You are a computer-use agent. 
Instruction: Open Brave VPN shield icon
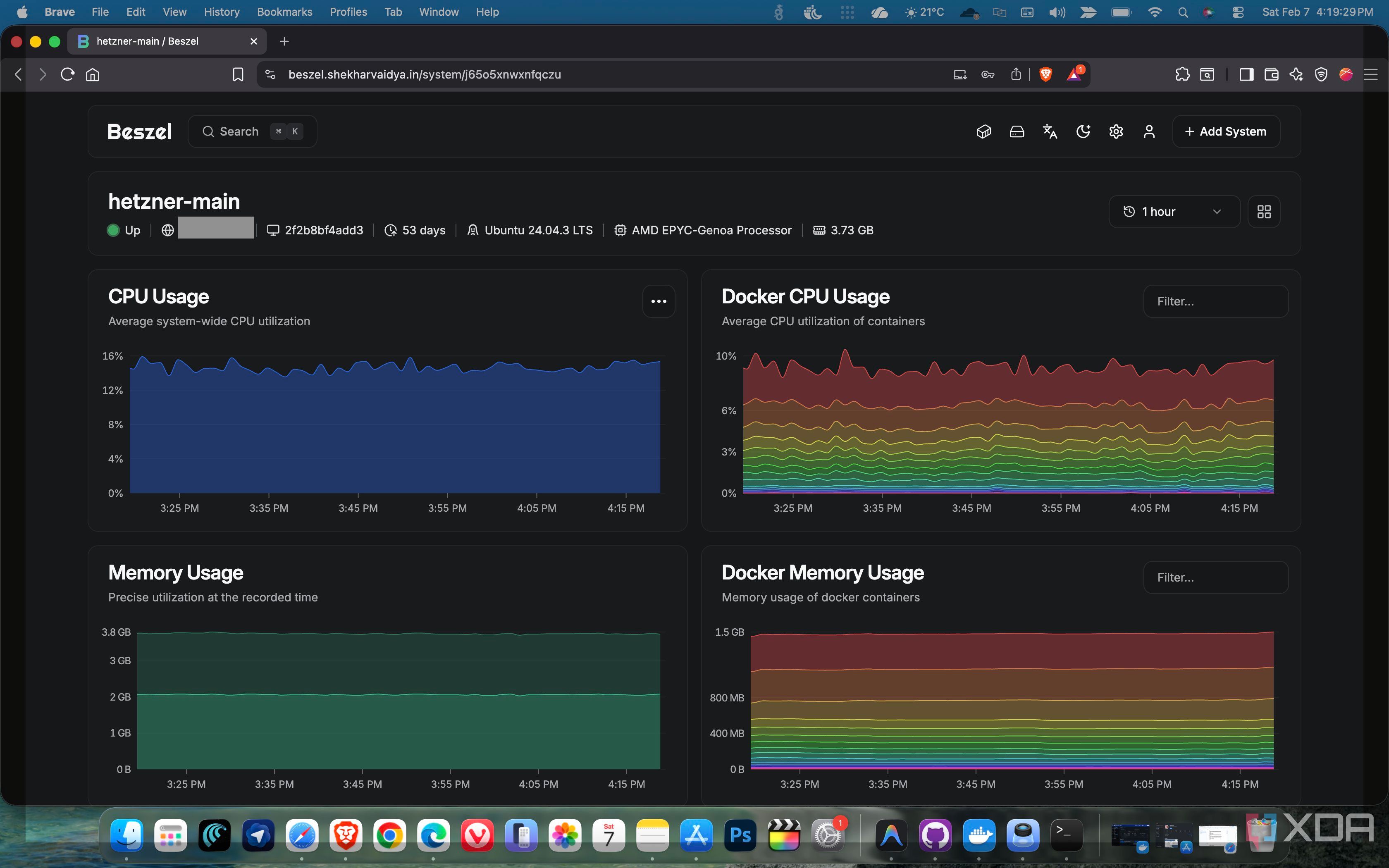tap(1321, 75)
